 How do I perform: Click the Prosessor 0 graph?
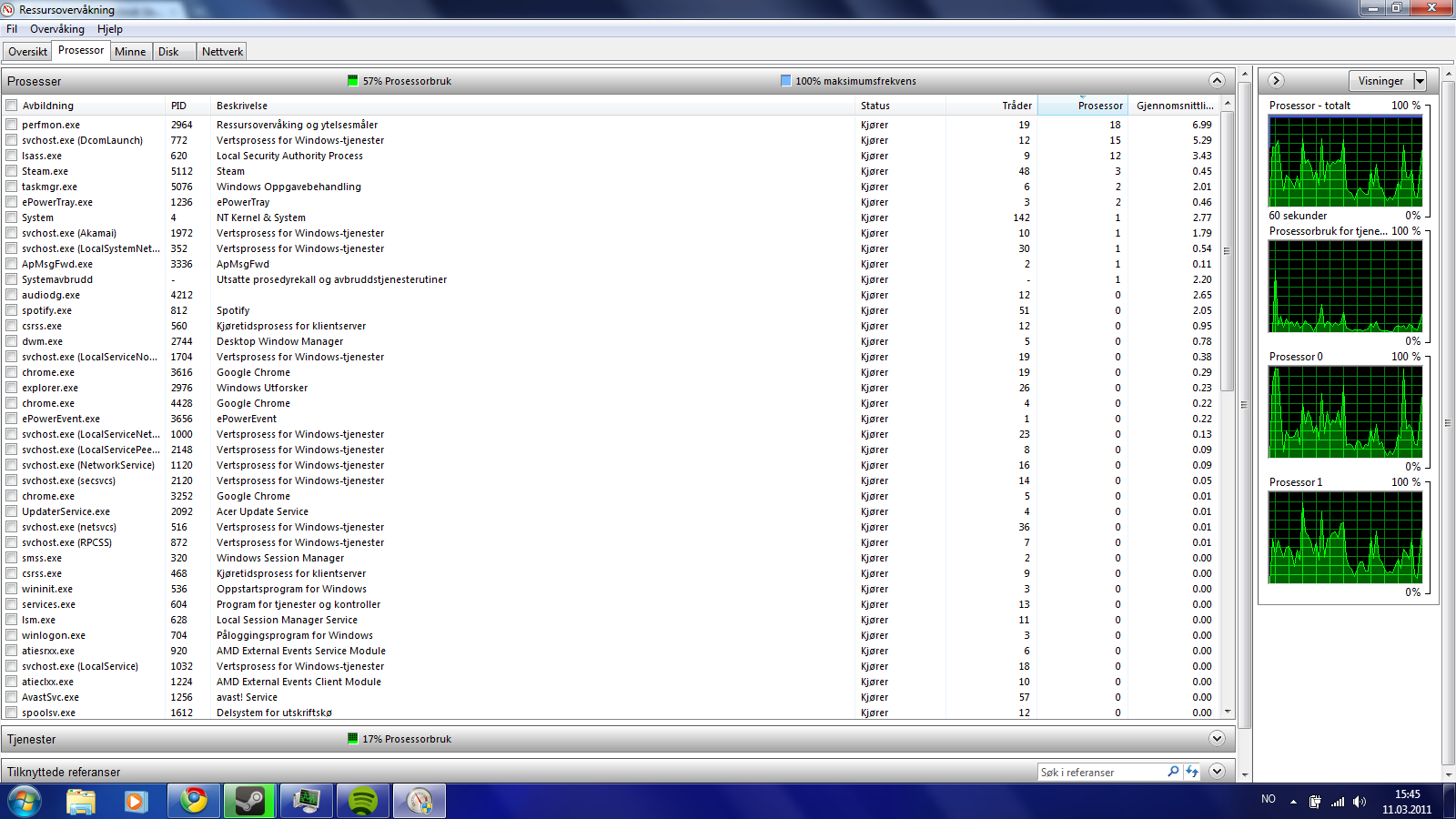pyautogui.click(x=1345, y=412)
